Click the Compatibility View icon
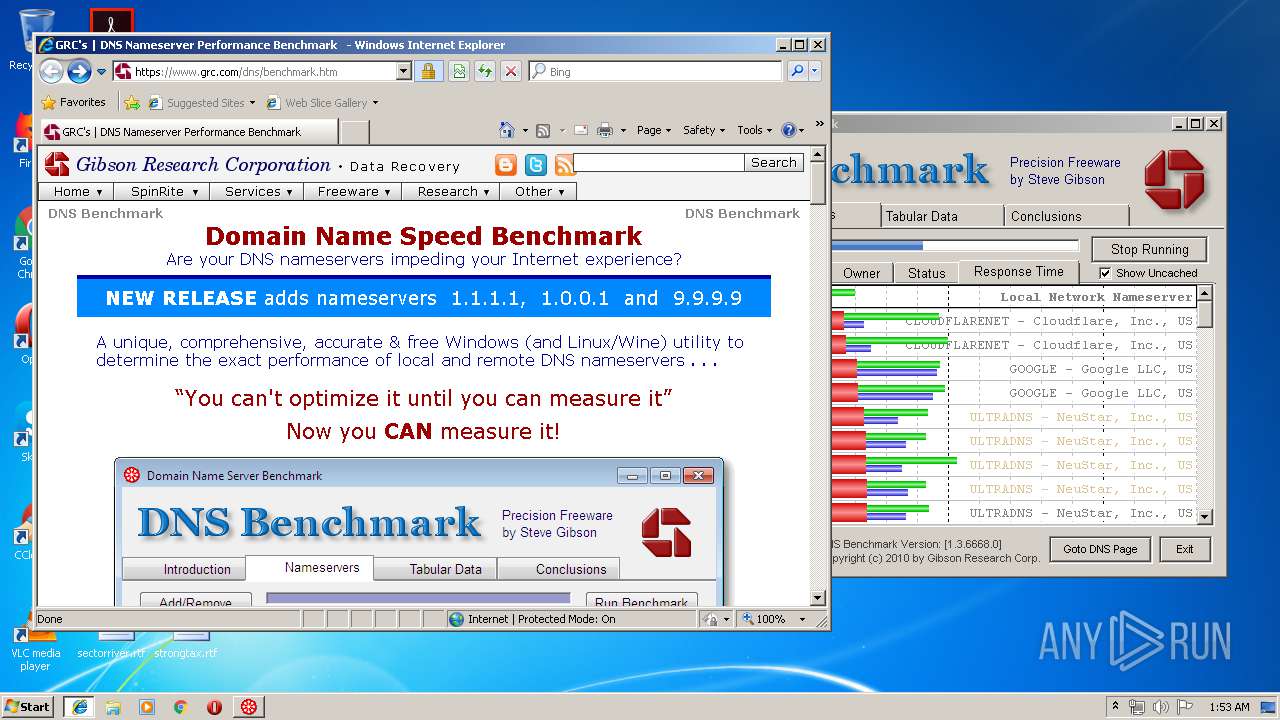The height and width of the screenshot is (720, 1280). point(458,71)
